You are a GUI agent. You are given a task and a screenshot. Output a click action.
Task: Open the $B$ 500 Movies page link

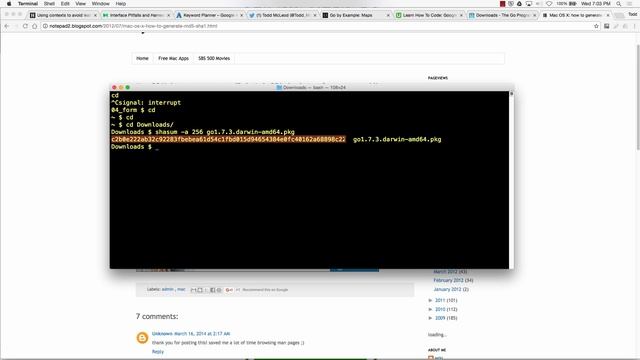[214, 58]
